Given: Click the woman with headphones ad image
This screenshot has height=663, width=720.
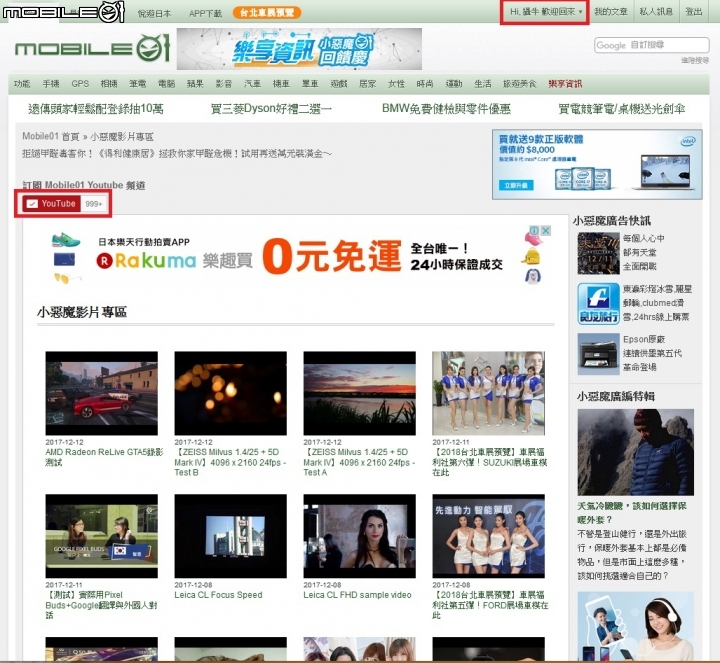Looking at the screenshot, I should pos(636,626).
